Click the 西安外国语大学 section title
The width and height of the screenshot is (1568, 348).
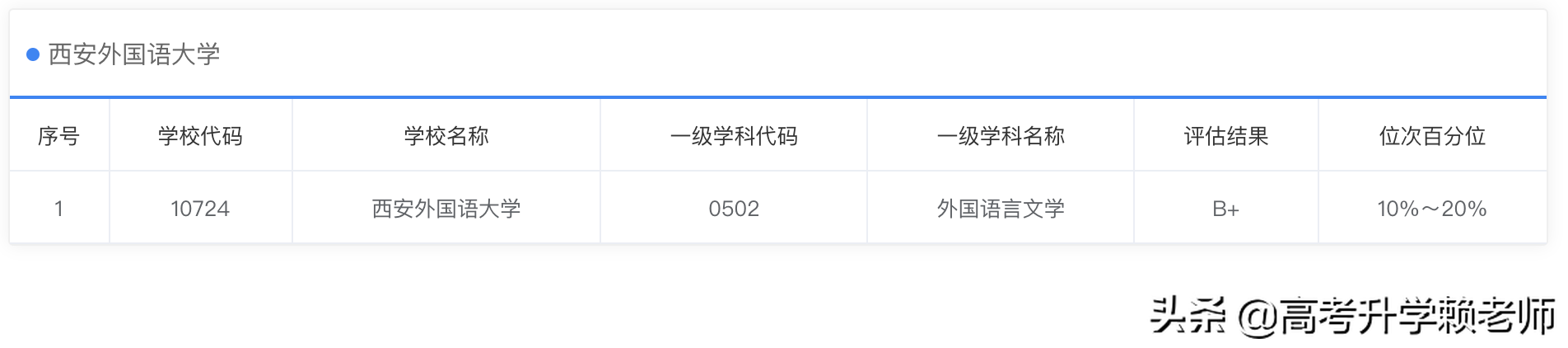[134, 54]
